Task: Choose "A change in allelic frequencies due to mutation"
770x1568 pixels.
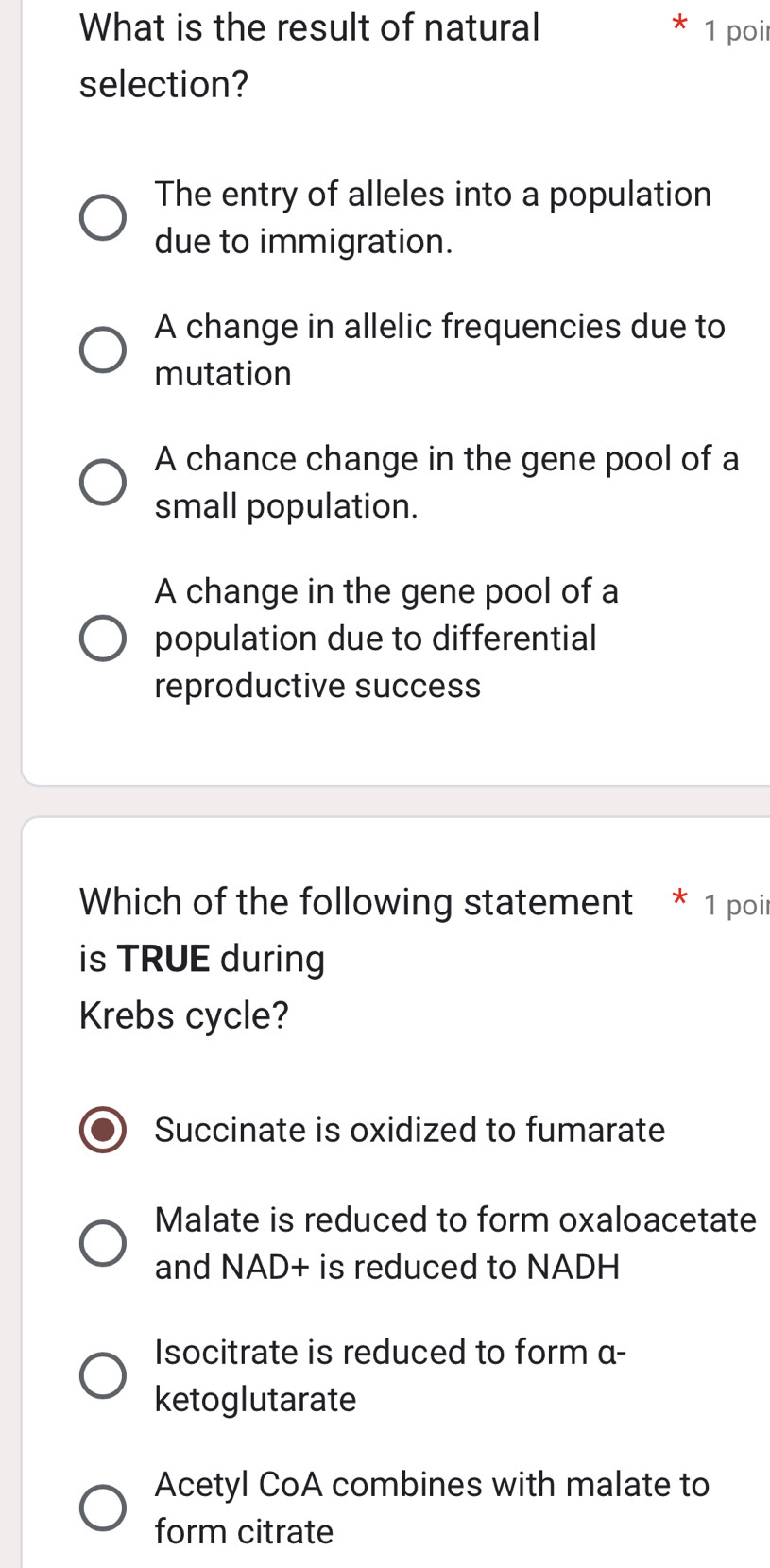Action: click(102, 349)
